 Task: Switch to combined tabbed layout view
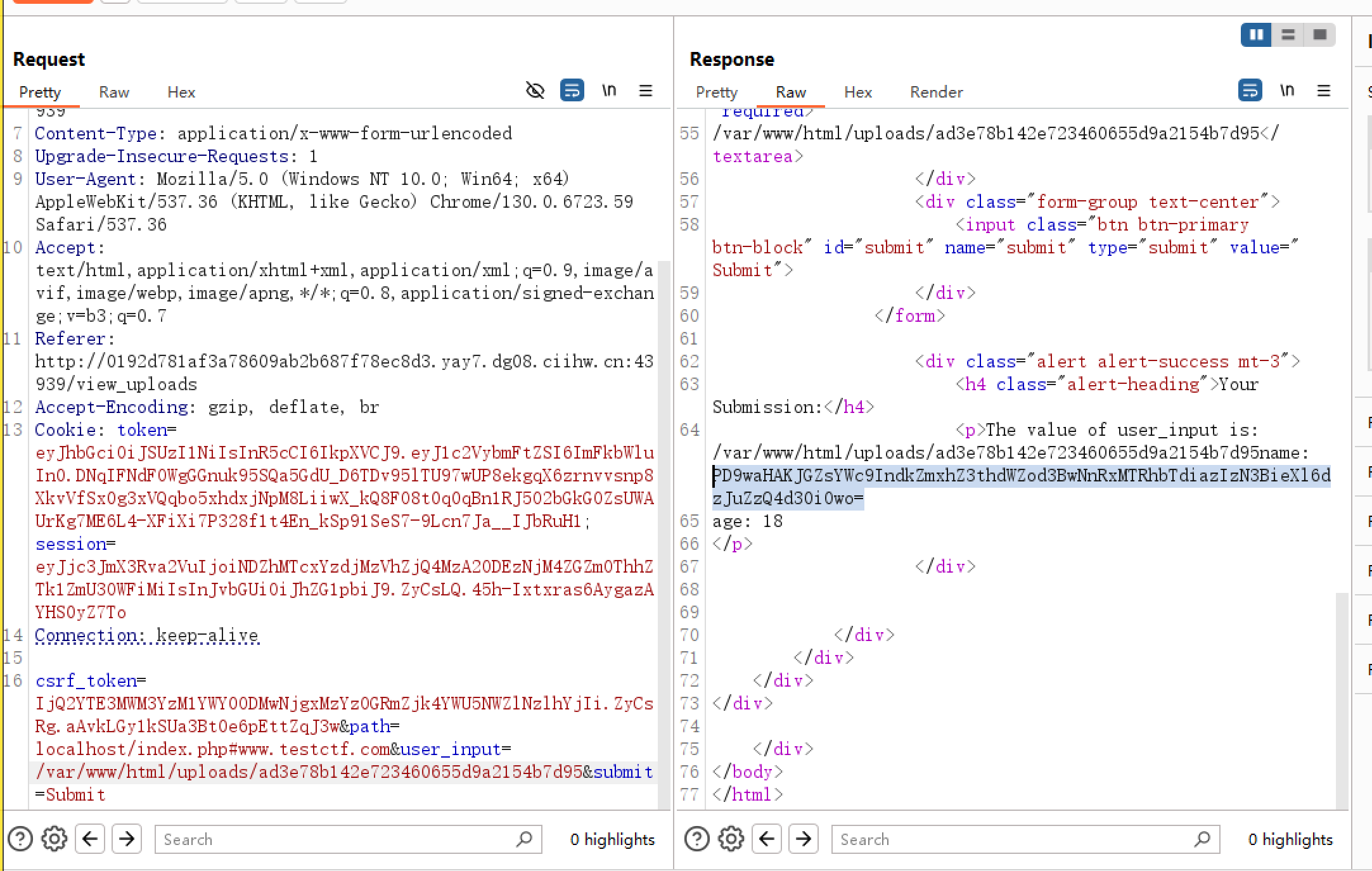(1319, 34)
